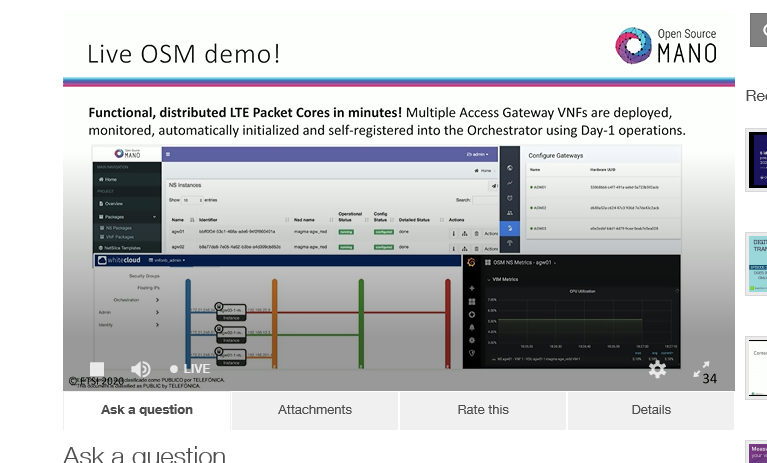
Task: Open NetSlice Templates in OSM sidebar
Action: coord(120,248)
